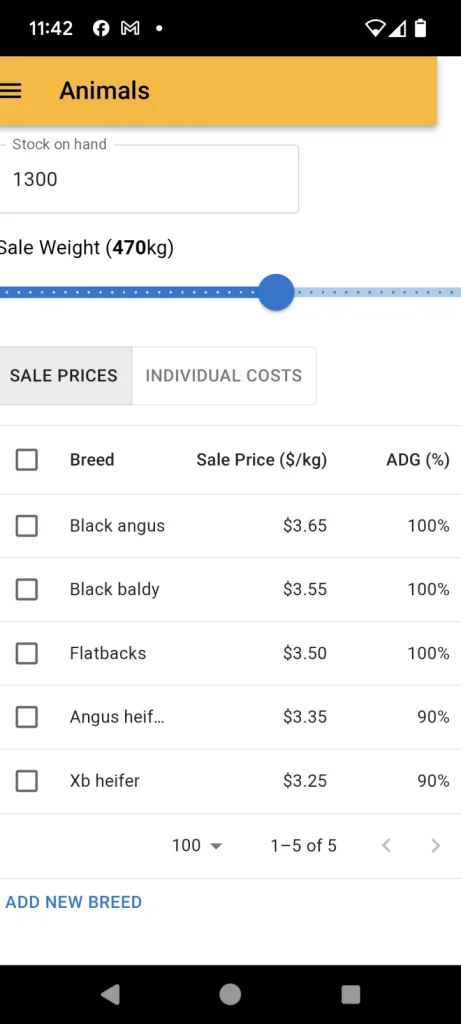Tick the Flatbacks breed checkbox
The width and height of the screenshot is (461, 1024).
[27, 653]
